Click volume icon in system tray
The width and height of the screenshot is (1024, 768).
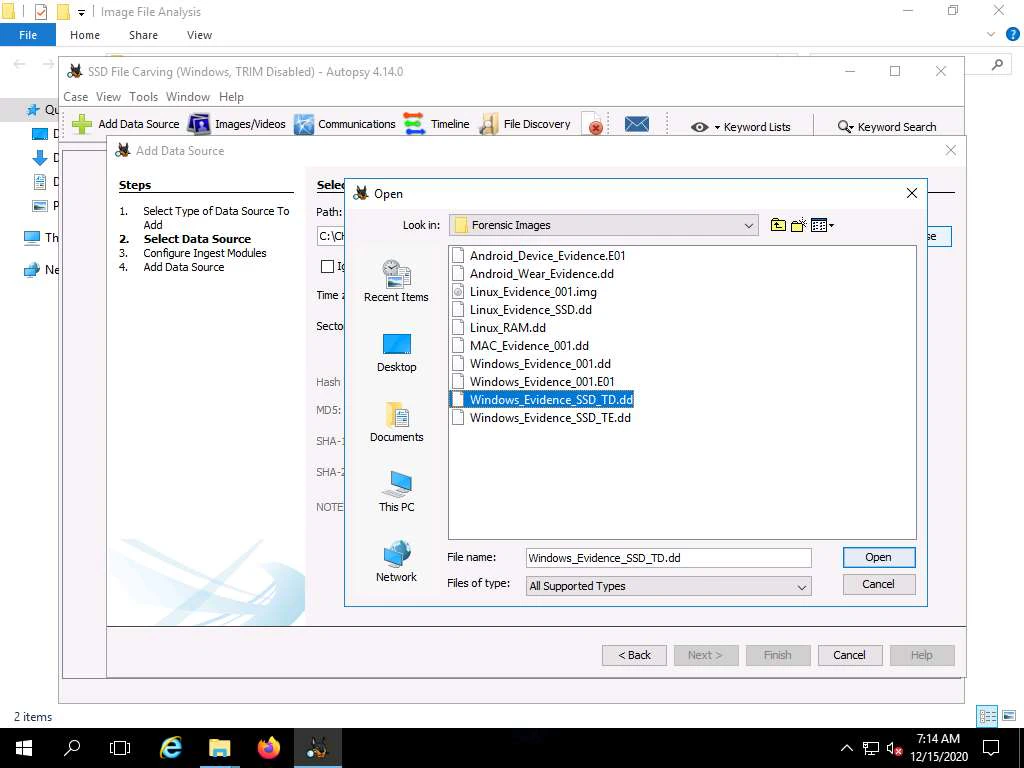coord(894,748)
